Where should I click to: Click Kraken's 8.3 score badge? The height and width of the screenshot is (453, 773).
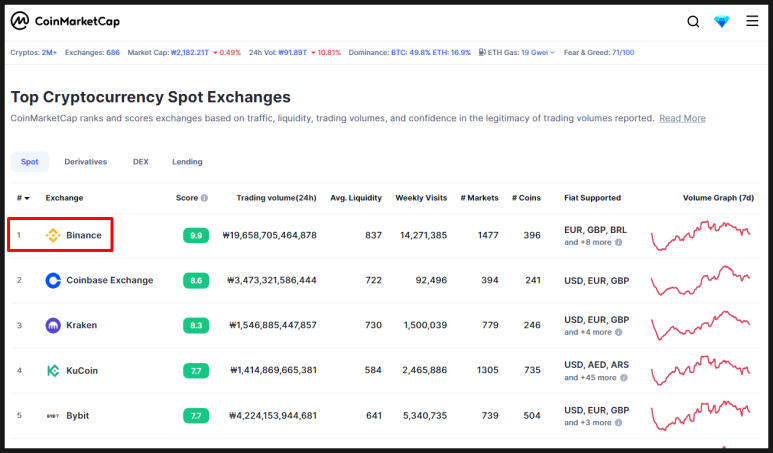[x=196, y=325]
